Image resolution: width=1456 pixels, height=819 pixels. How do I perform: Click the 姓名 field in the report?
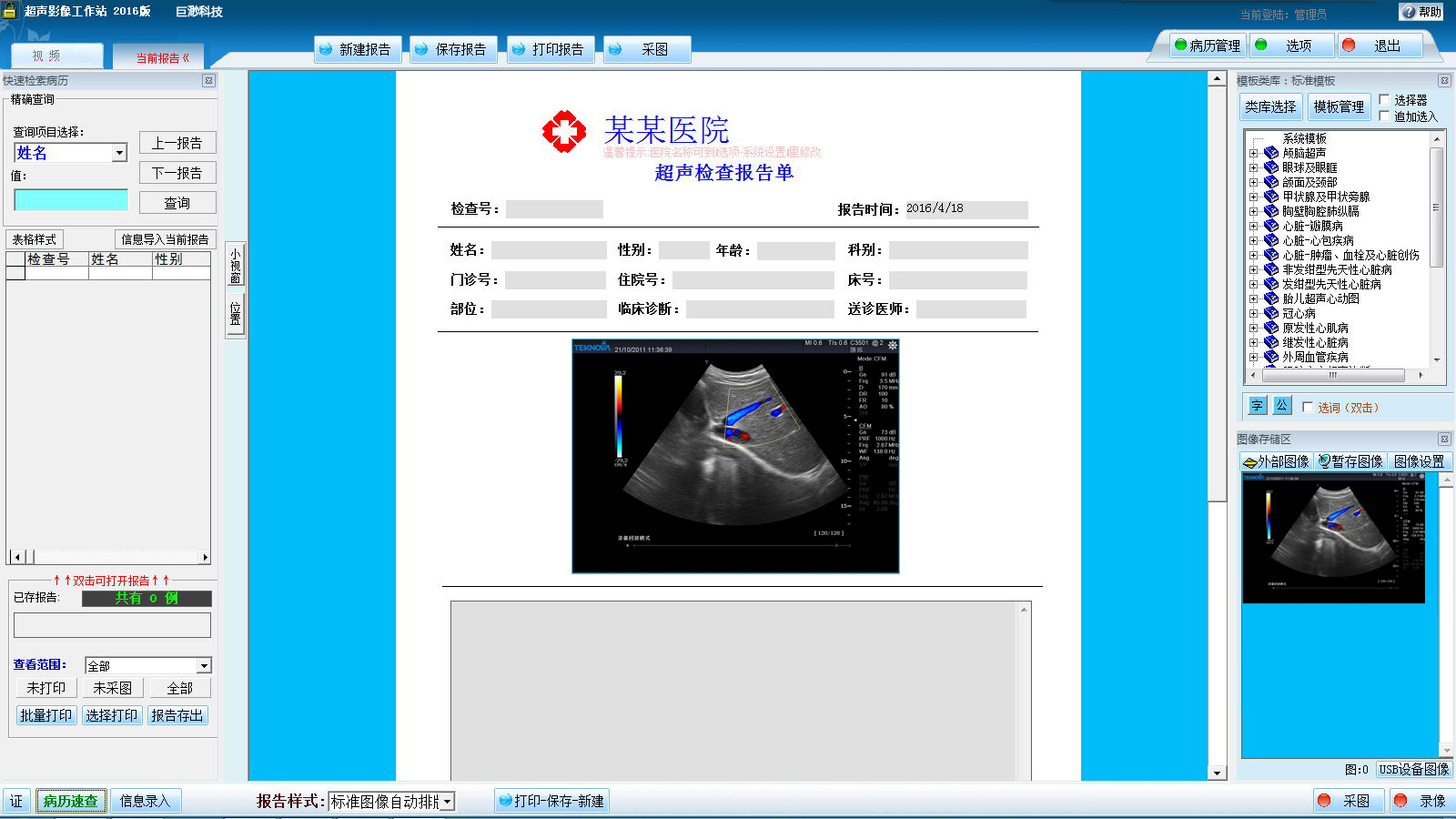(549, 250)
